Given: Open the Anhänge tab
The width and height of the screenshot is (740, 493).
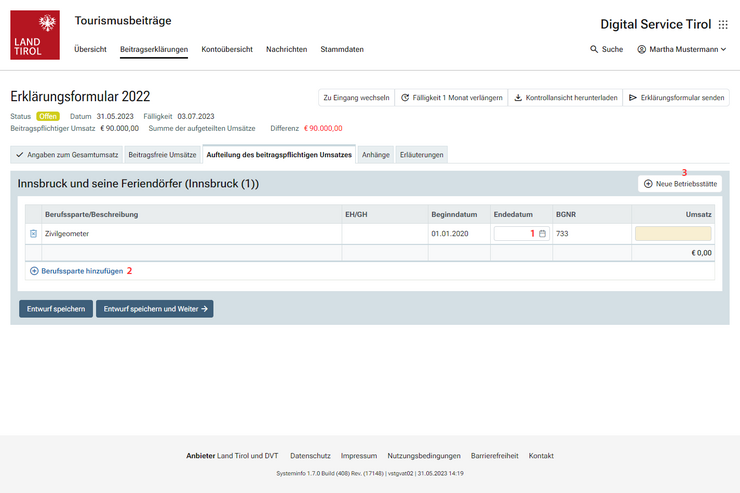Looking at the screenshot, I should (x=375, y=155).
